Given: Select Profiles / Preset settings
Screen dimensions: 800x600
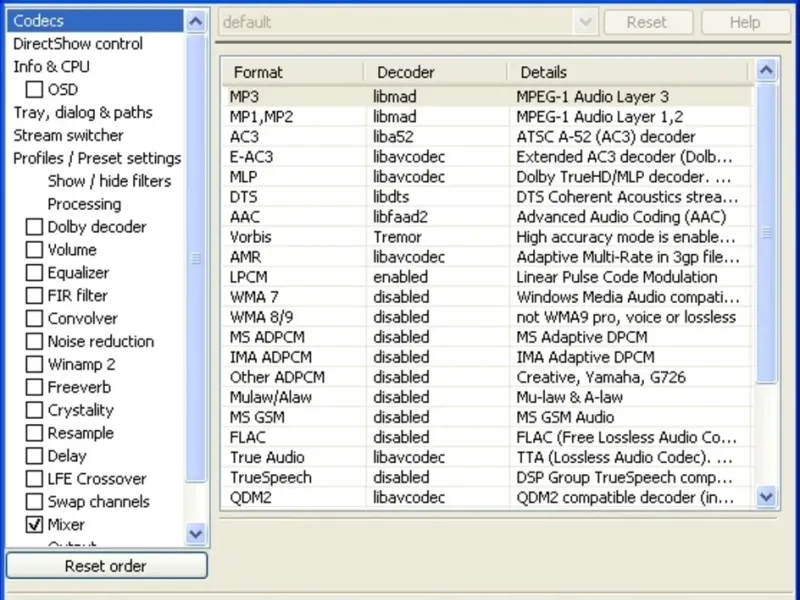Looking at the screenshot, I should pos(97,158).
